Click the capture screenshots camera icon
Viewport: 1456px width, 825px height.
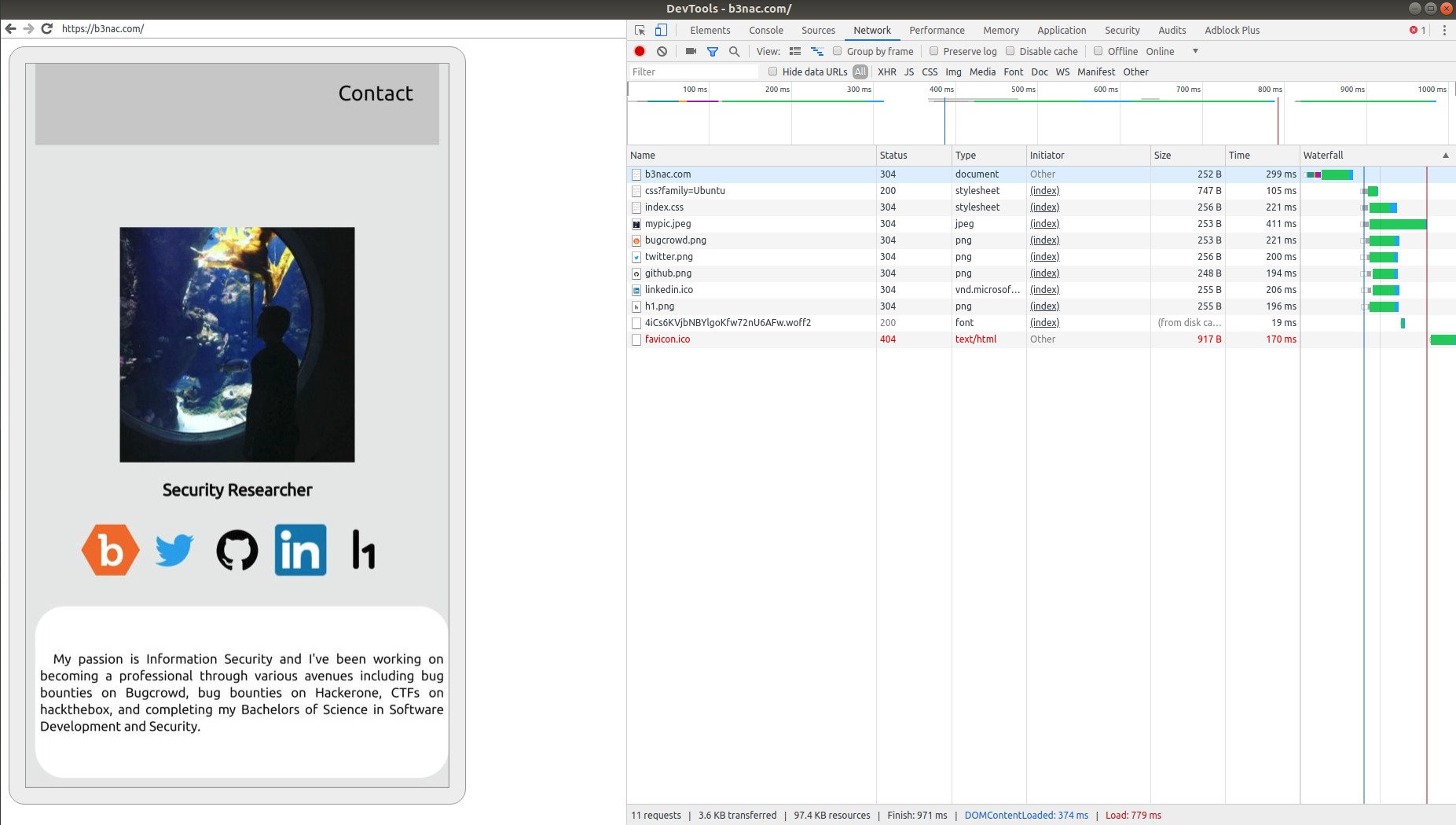691,51
